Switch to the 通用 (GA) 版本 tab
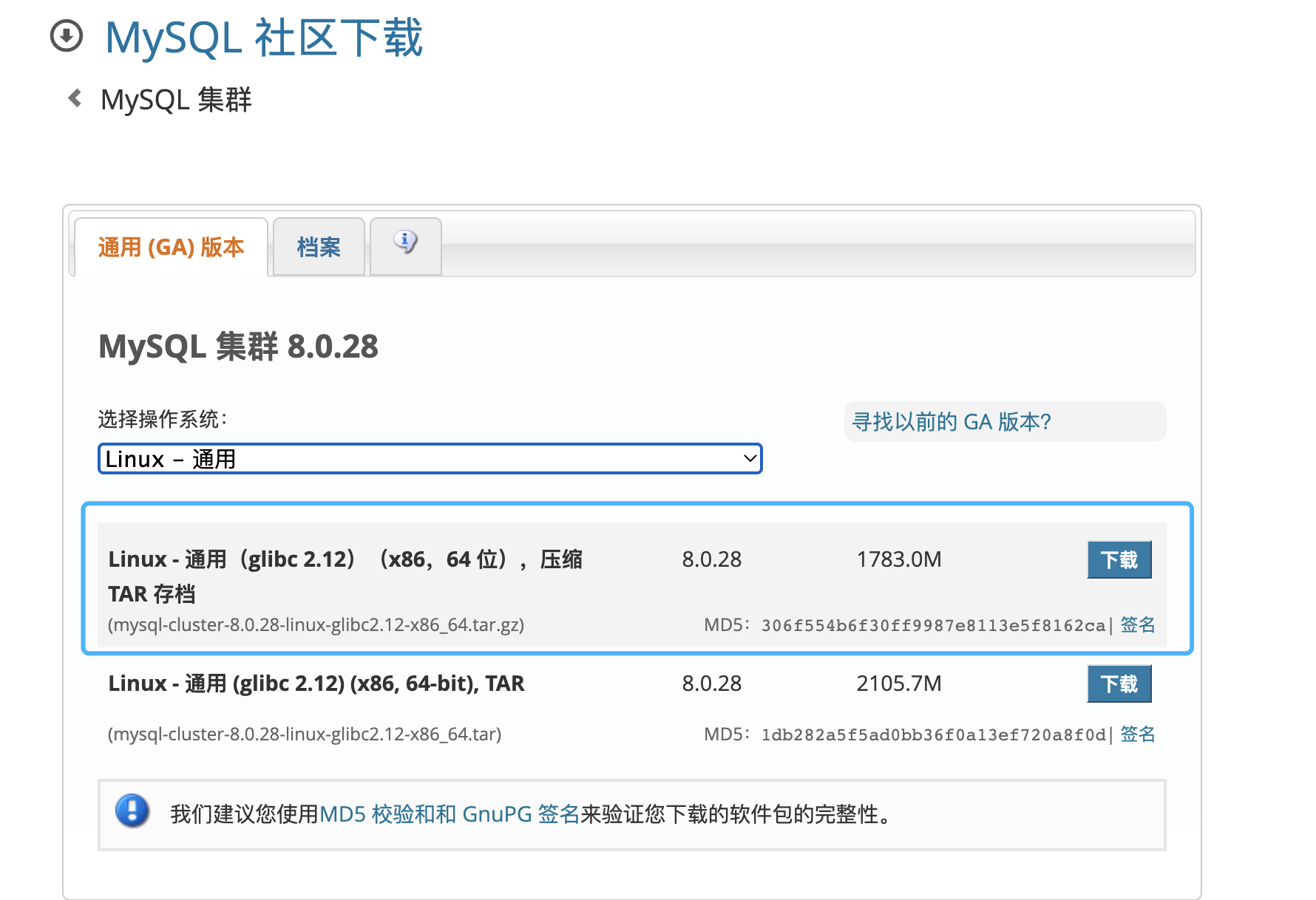 tap(171, 247)
